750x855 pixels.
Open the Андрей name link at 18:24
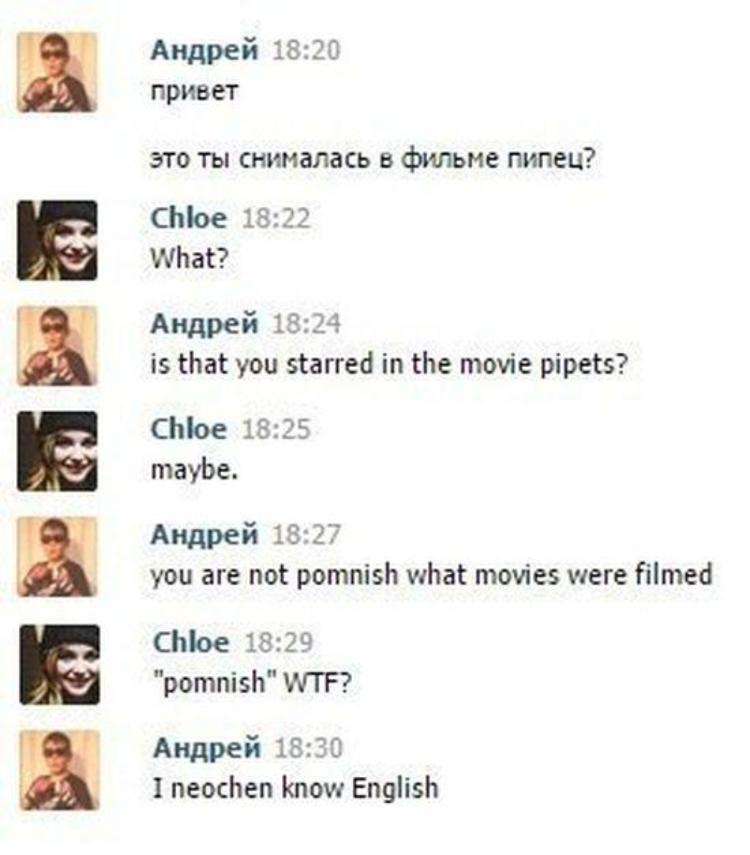tap(205, 323)
